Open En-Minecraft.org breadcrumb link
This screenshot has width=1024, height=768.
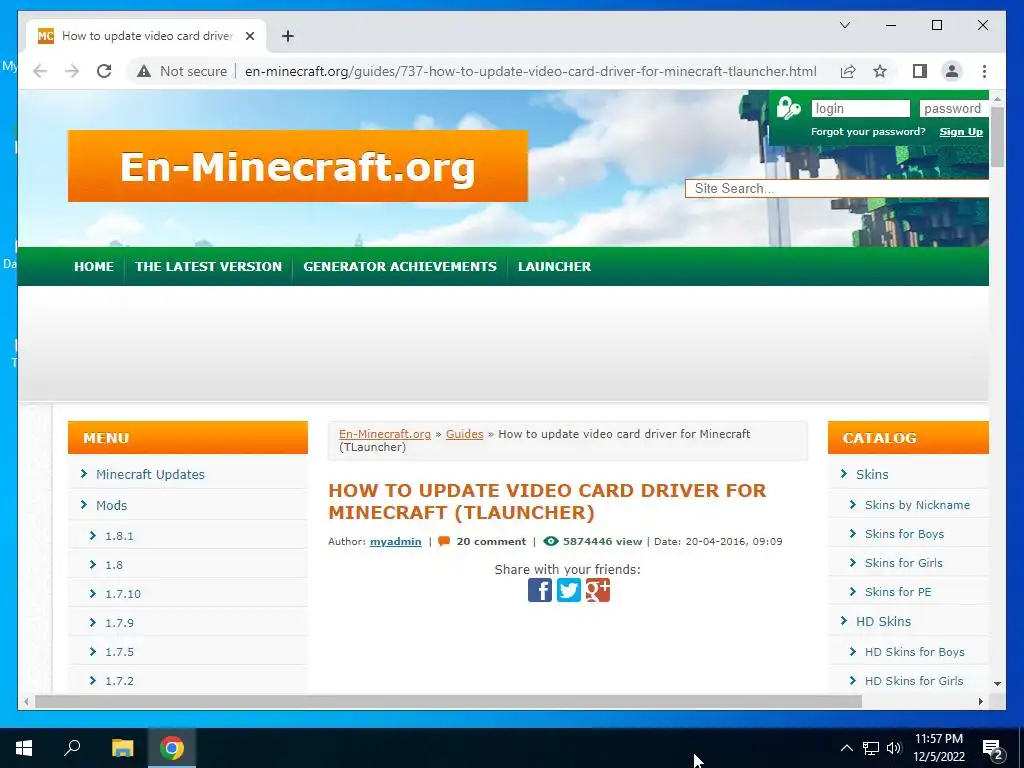(385, 434)
